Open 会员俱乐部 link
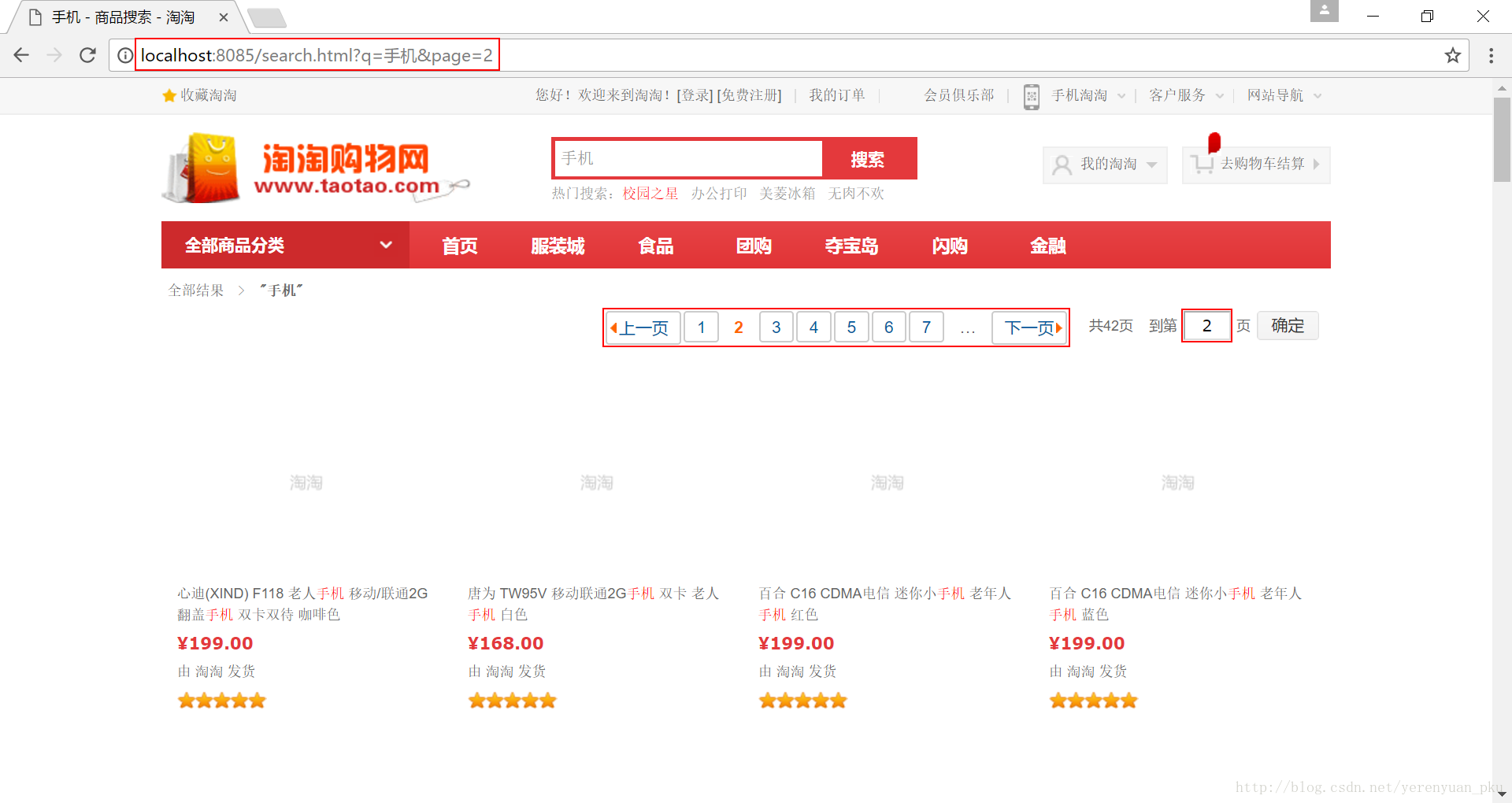1512x803 pixels. tap(959, 95)
